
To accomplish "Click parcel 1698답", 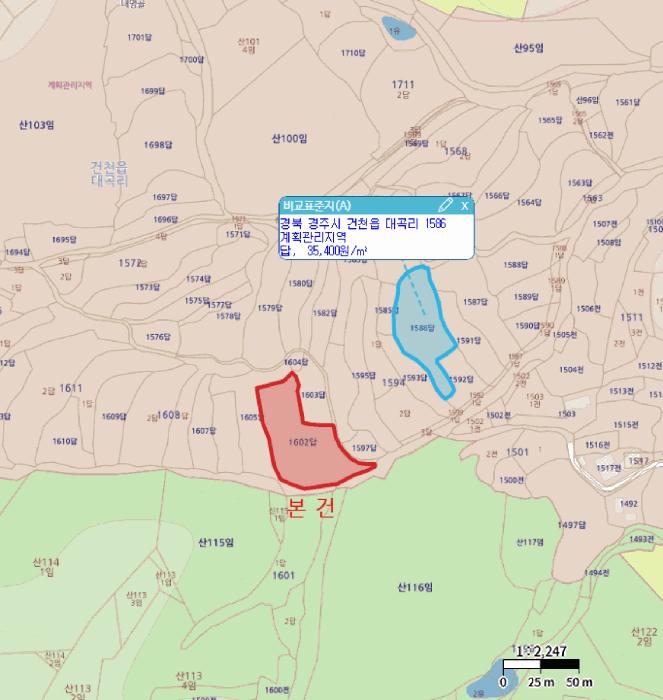I will click(x=158, y=145).
